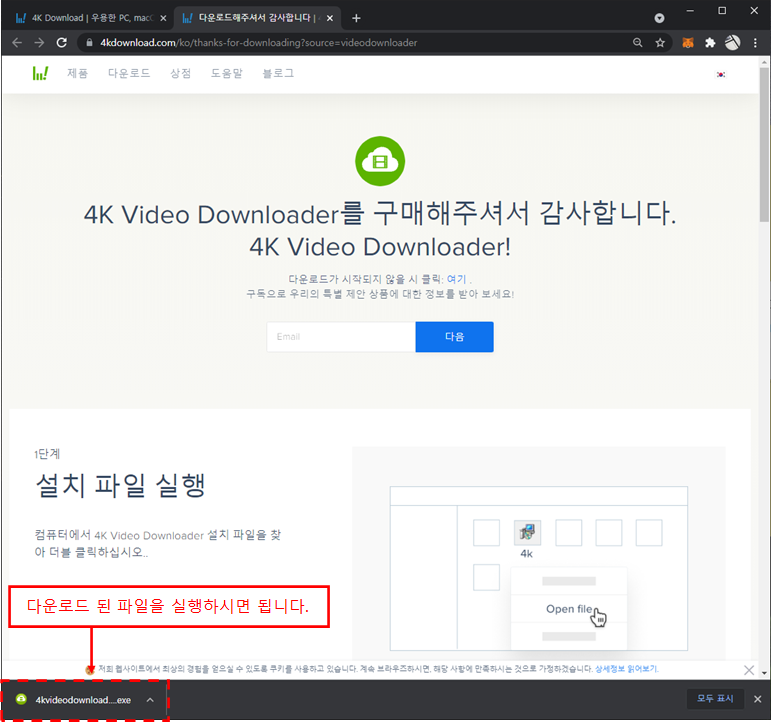Close the active 다운로드해주셔서 감사합니다 tab

[x=329, y=18]
